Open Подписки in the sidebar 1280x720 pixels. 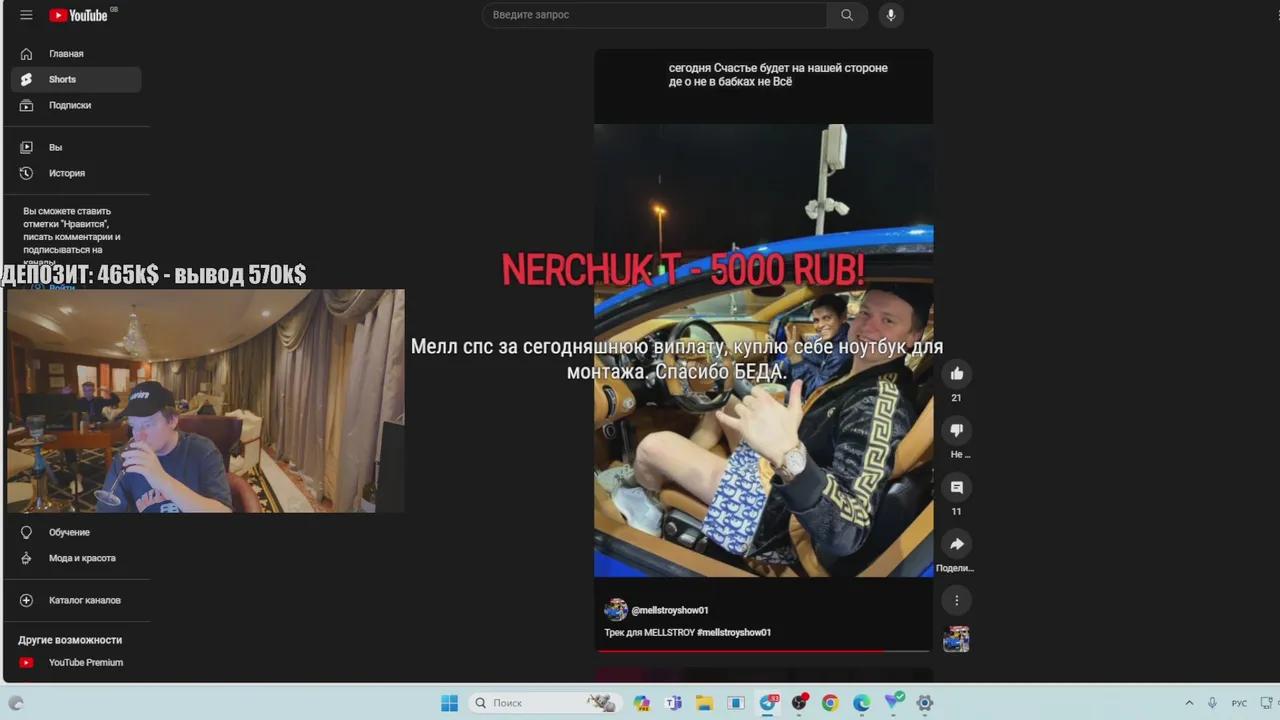pos(76,105)
